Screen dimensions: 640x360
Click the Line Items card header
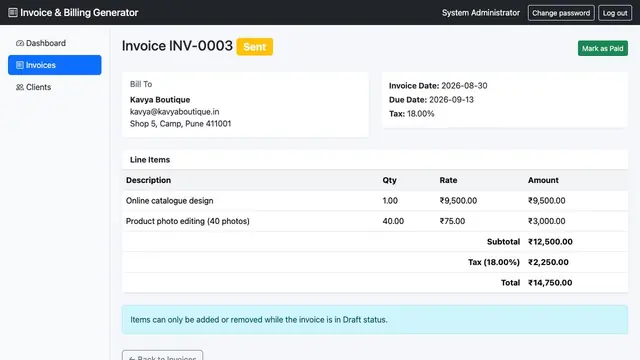[x=375, y=160]
